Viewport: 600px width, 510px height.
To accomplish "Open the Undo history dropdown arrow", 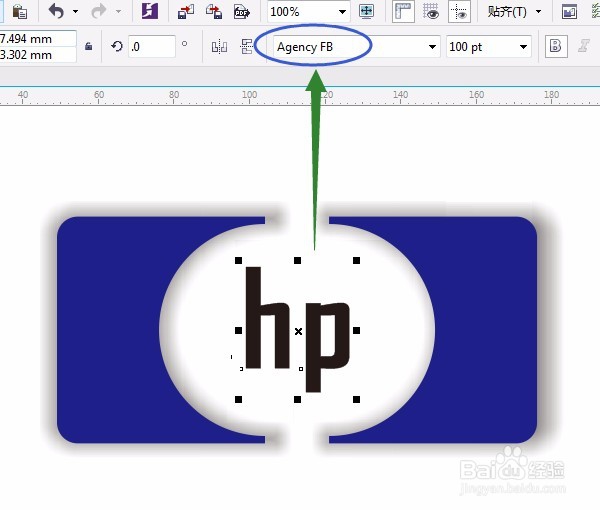I will click(75, 11).
